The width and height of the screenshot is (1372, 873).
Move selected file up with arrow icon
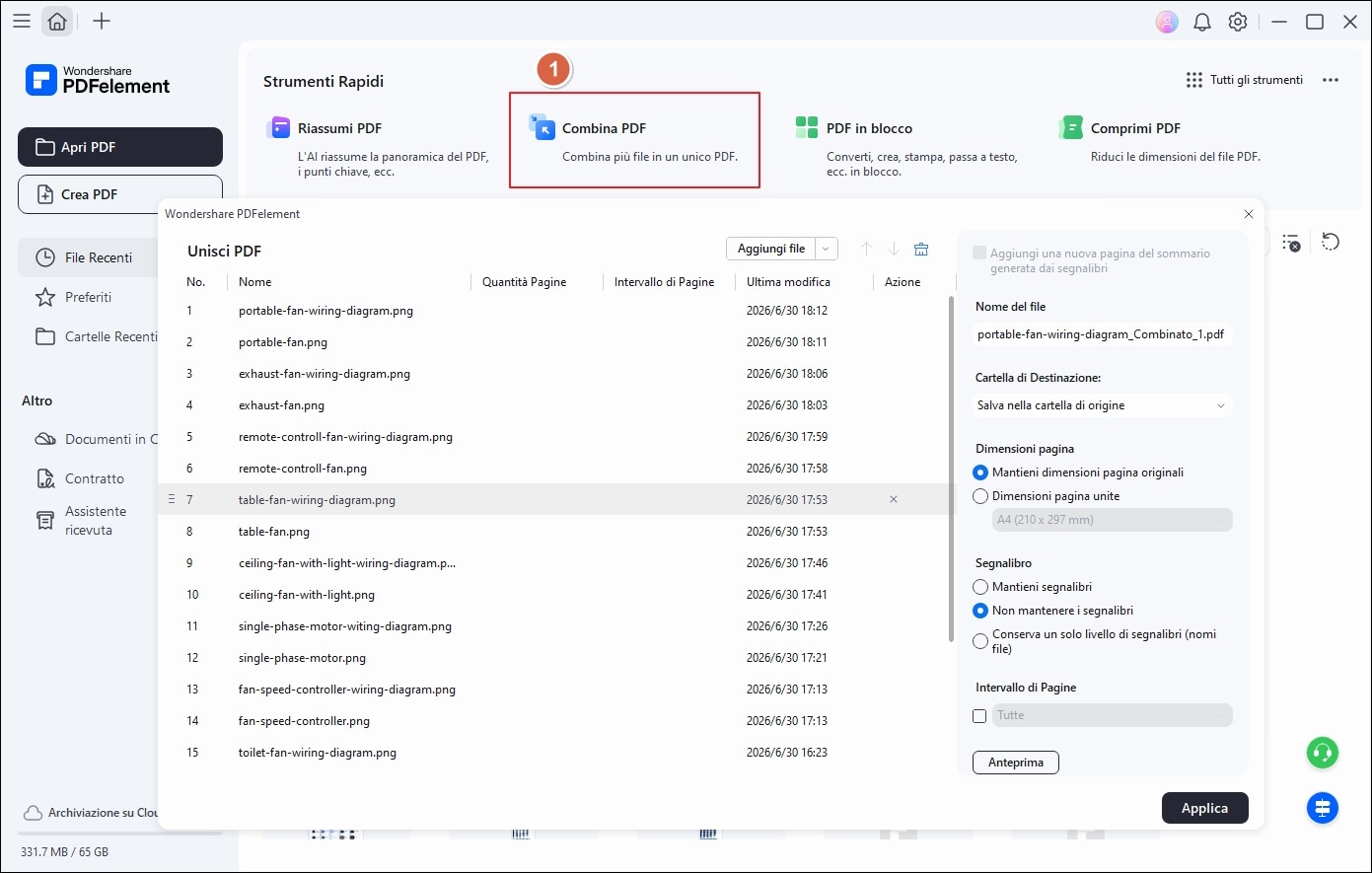pos(866,250)
